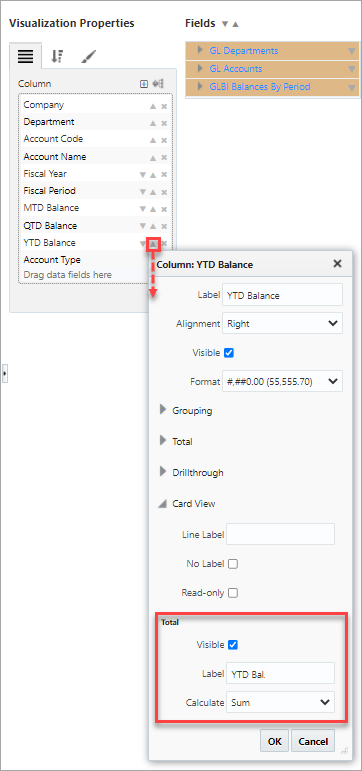Open Fiscal Year down-arrow options
Image resolution: width=362 pixels, height=771 pixels.
[143, 175]
